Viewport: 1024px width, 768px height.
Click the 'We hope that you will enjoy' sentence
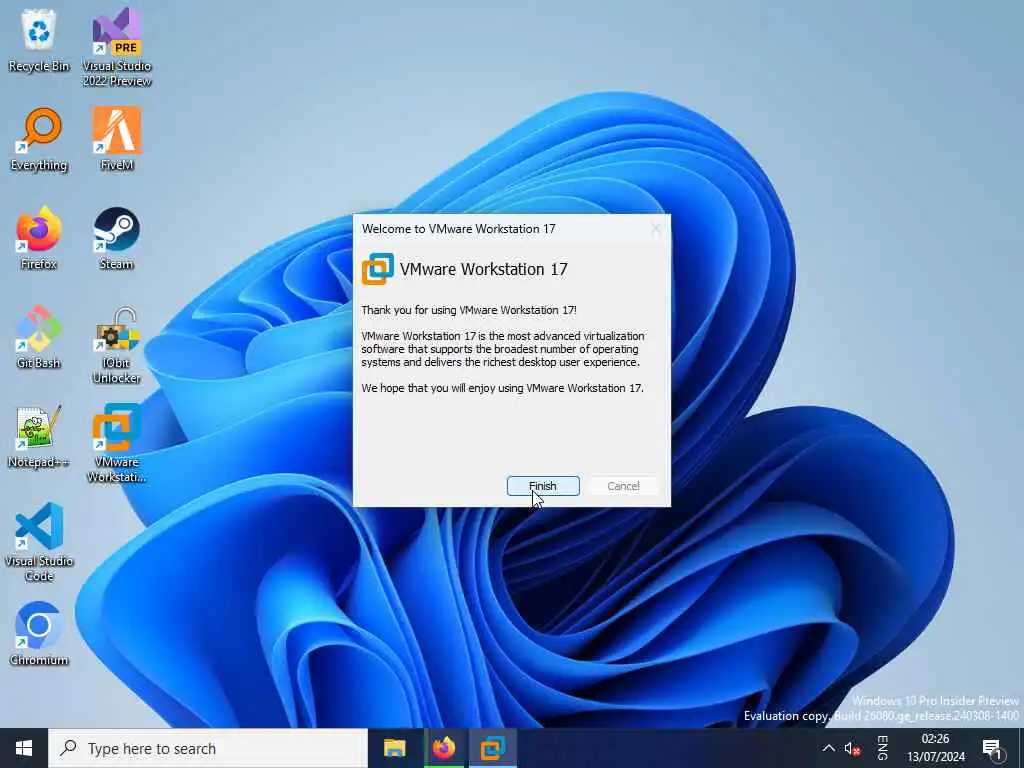502,388
